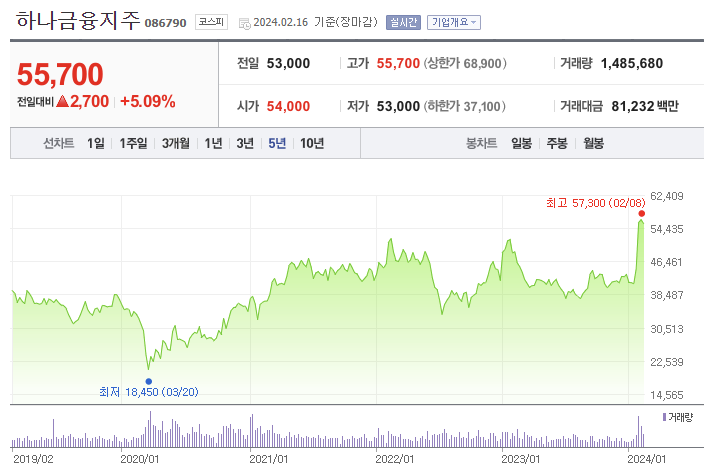Switch to 월봉 candle chart
704x472 pixels.
593,143
